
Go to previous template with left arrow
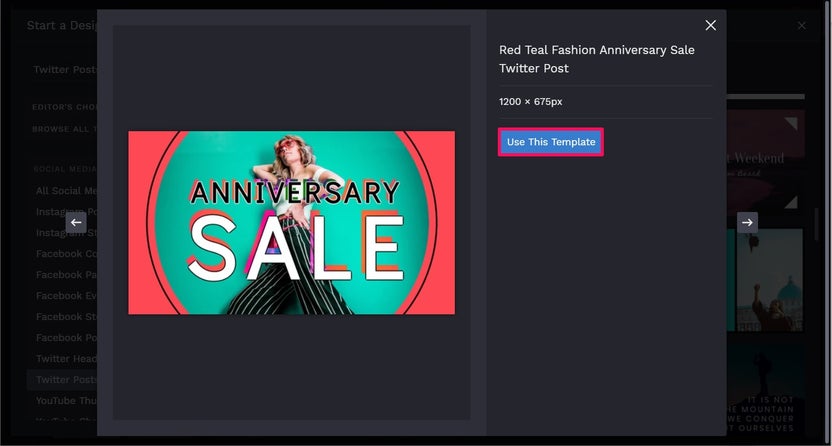(x=76, y=222)
